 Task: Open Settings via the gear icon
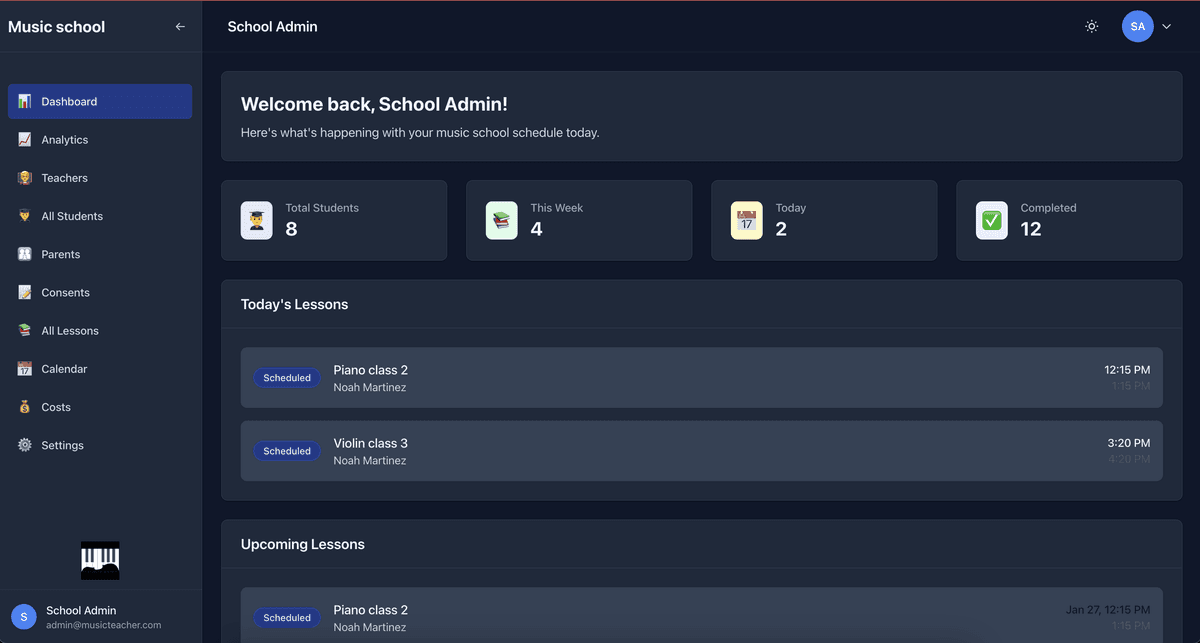[24, 444]
